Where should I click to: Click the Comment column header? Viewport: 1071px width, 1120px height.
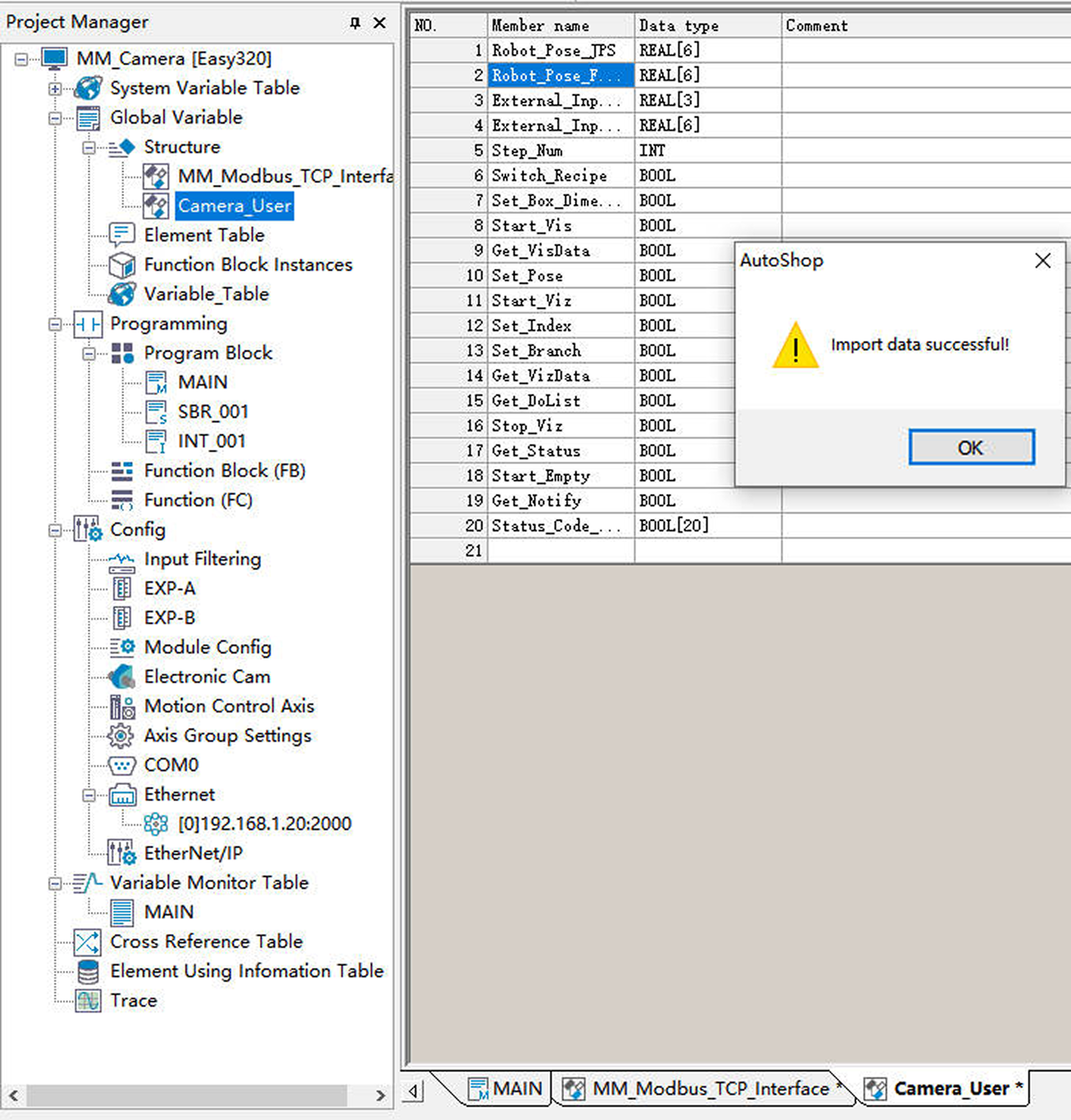point(926,26)
